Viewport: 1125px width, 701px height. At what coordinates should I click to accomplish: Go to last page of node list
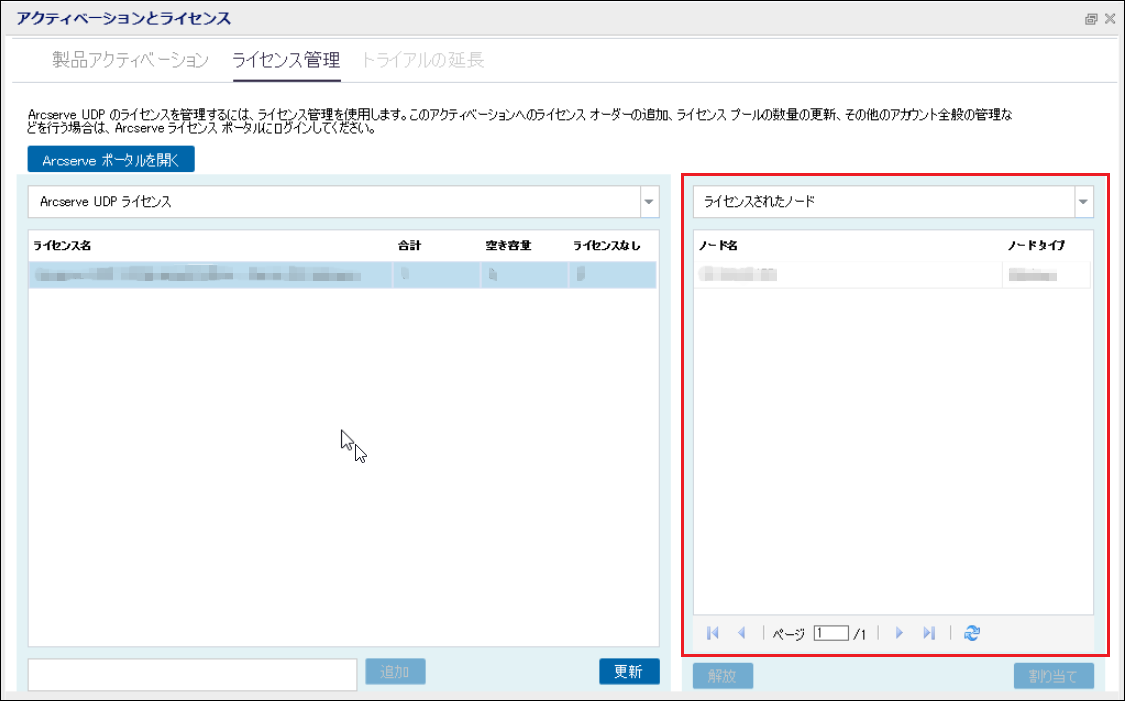tap(929, 633)
